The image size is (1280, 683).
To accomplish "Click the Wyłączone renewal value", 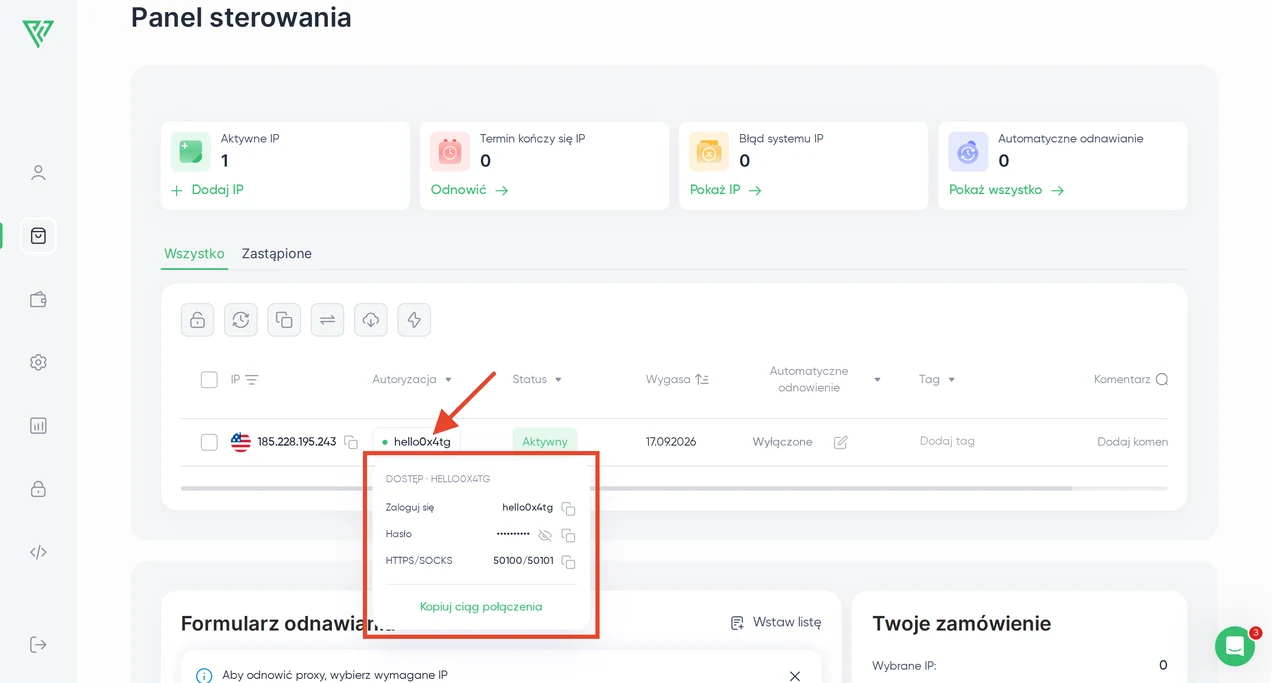I will 783,442.
